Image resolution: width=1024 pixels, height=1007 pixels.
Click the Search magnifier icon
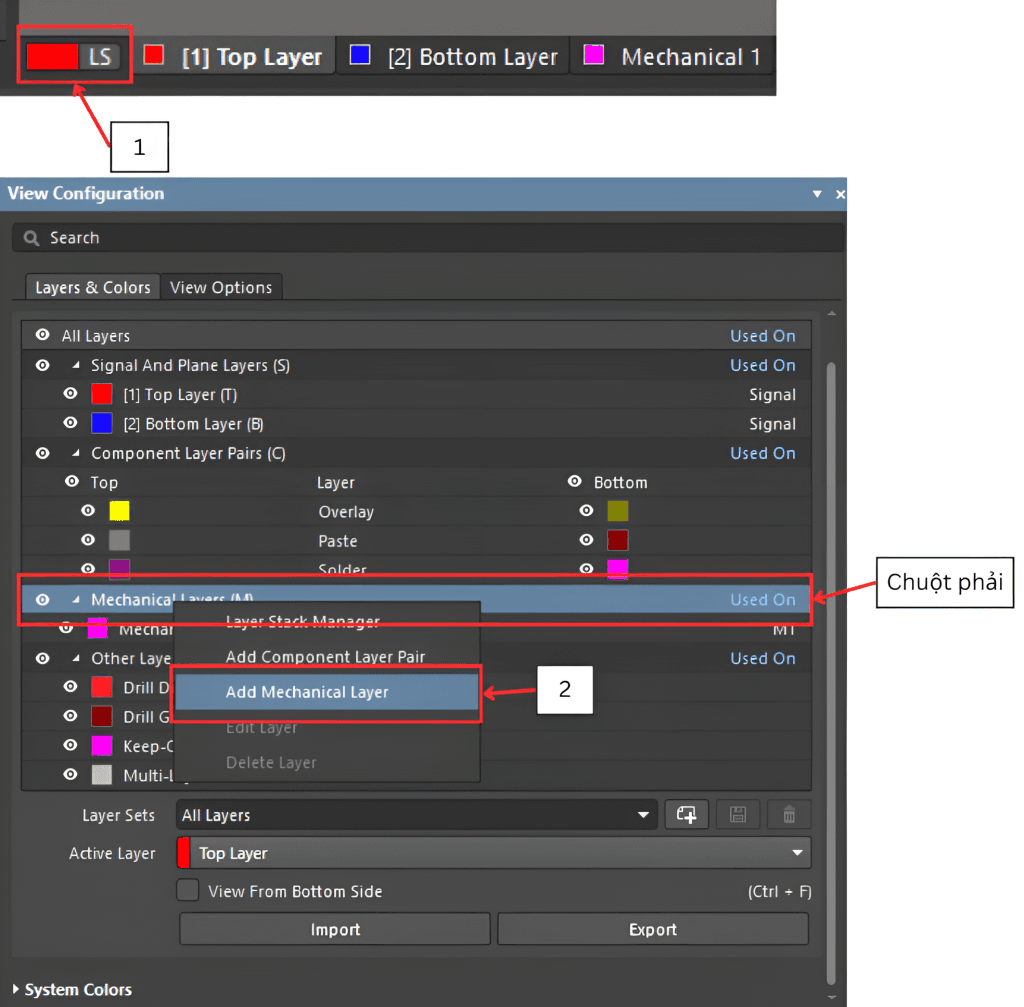click(x=32, y=238)
